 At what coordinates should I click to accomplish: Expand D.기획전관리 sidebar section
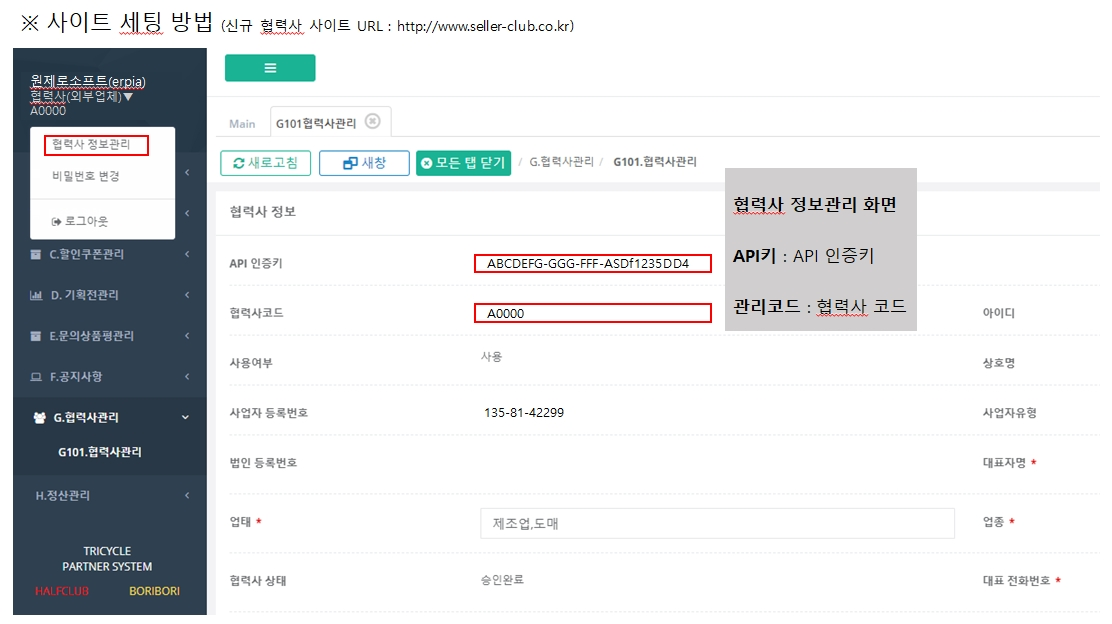point(85,295)
